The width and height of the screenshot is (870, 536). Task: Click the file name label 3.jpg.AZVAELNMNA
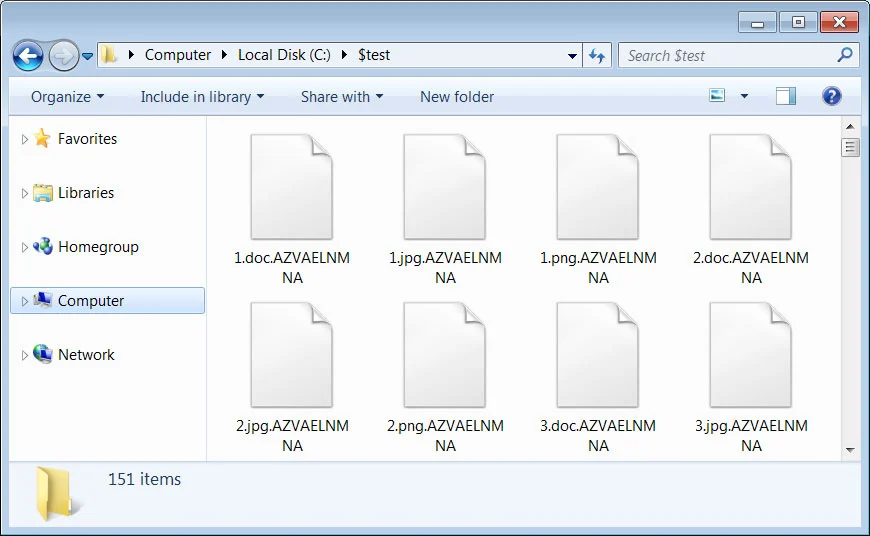pyautogui.click(x=751, y=436)
